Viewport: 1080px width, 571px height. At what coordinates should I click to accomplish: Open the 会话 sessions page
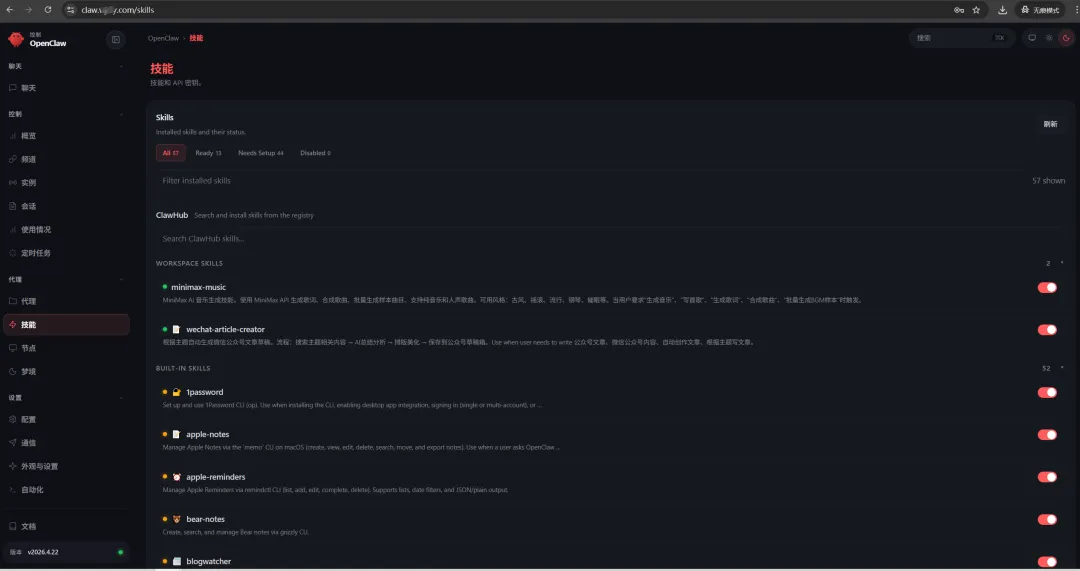(x=66, y=206)
